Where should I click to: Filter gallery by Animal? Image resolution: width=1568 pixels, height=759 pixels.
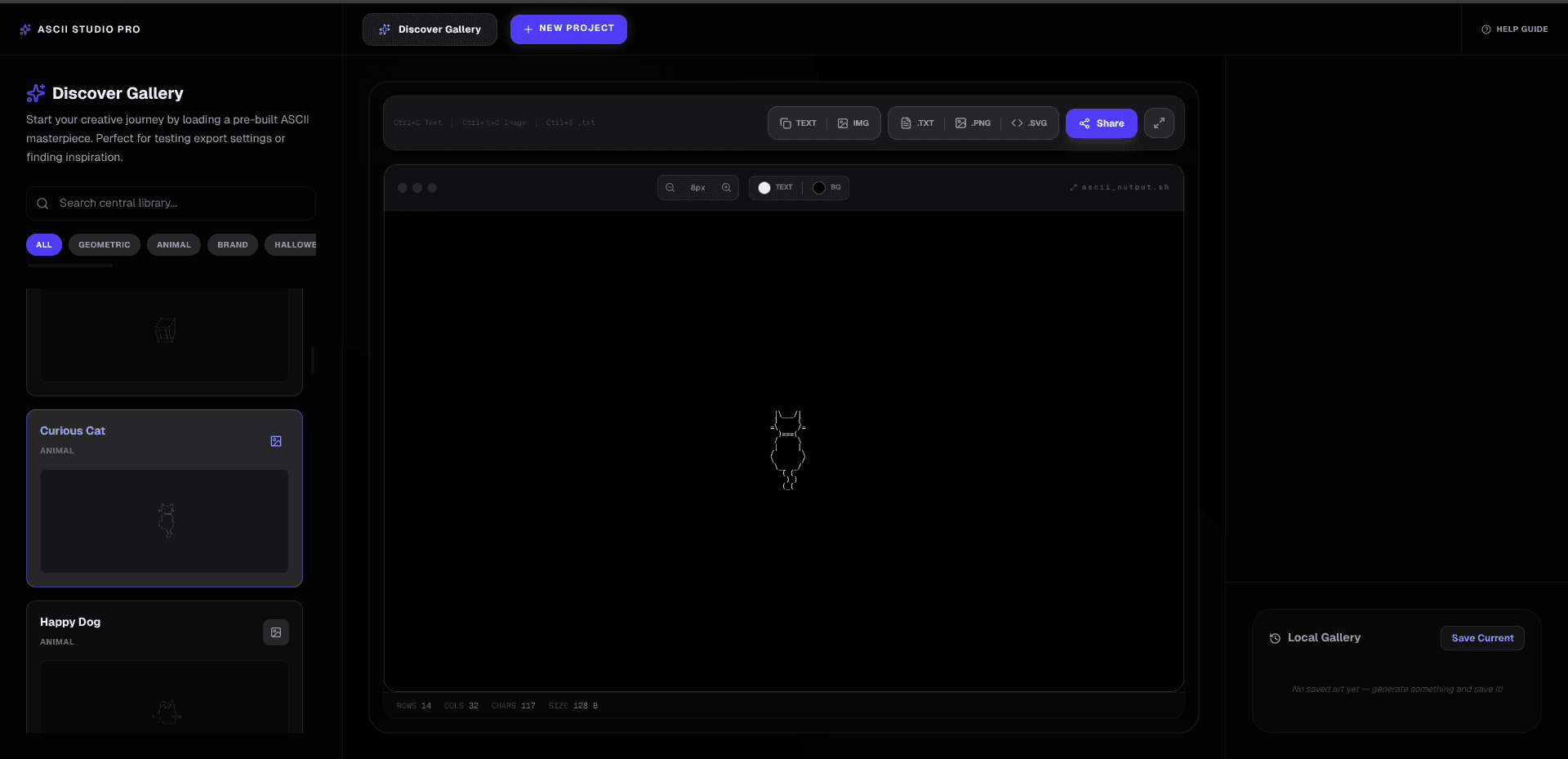174,245
